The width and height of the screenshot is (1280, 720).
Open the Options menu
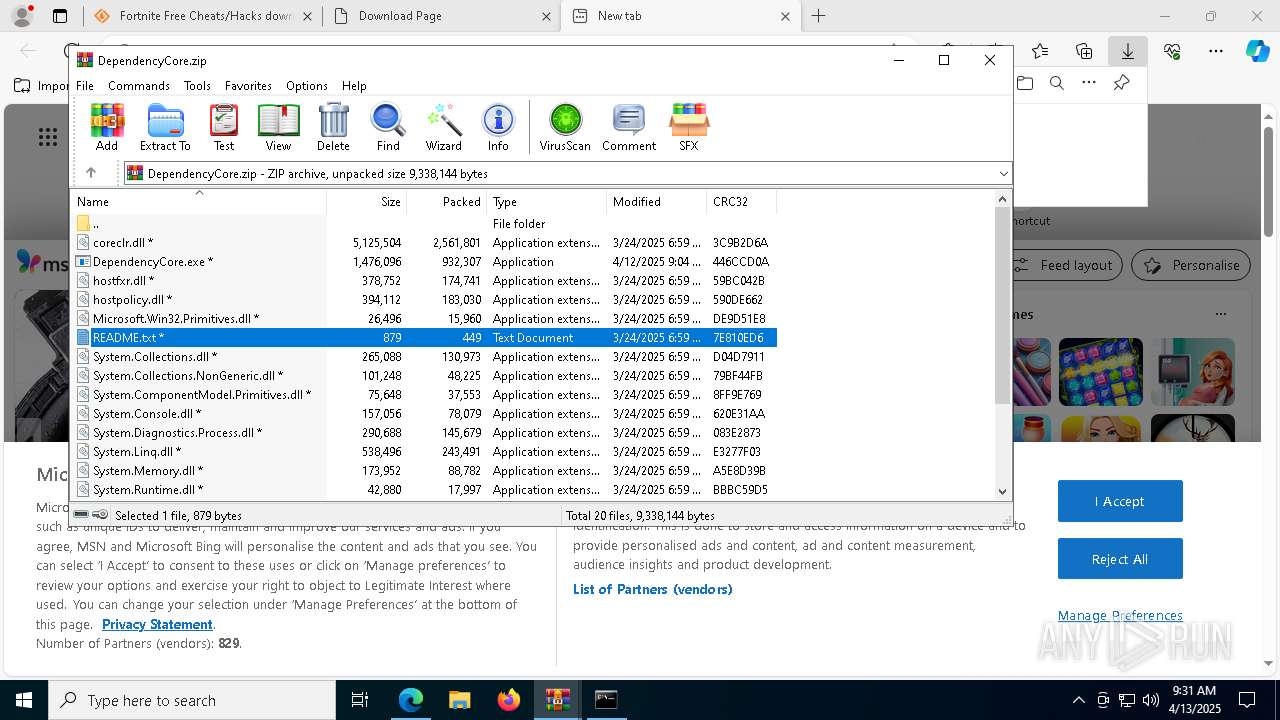(x=306, y=86)
